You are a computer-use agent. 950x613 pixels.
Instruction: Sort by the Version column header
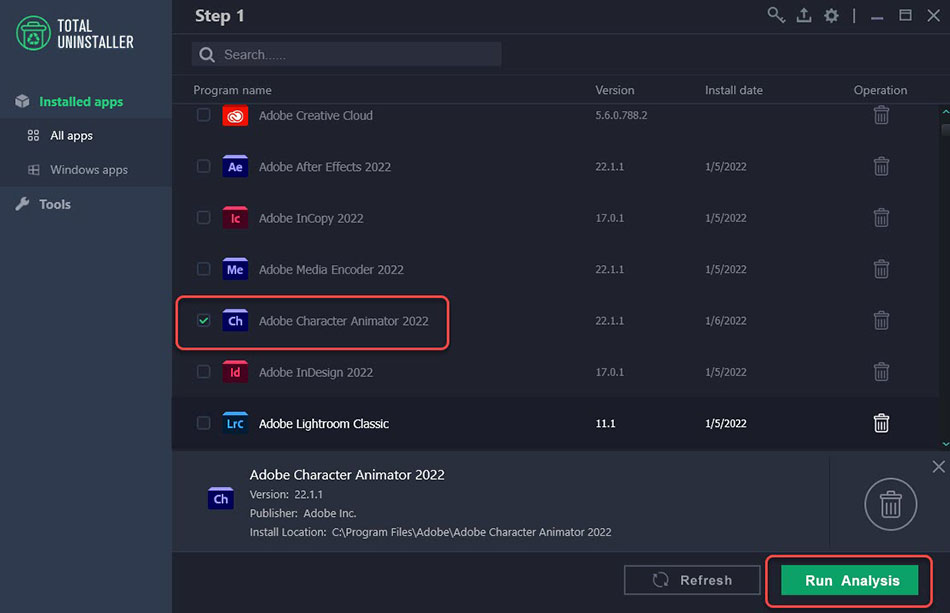pos(614,90)
